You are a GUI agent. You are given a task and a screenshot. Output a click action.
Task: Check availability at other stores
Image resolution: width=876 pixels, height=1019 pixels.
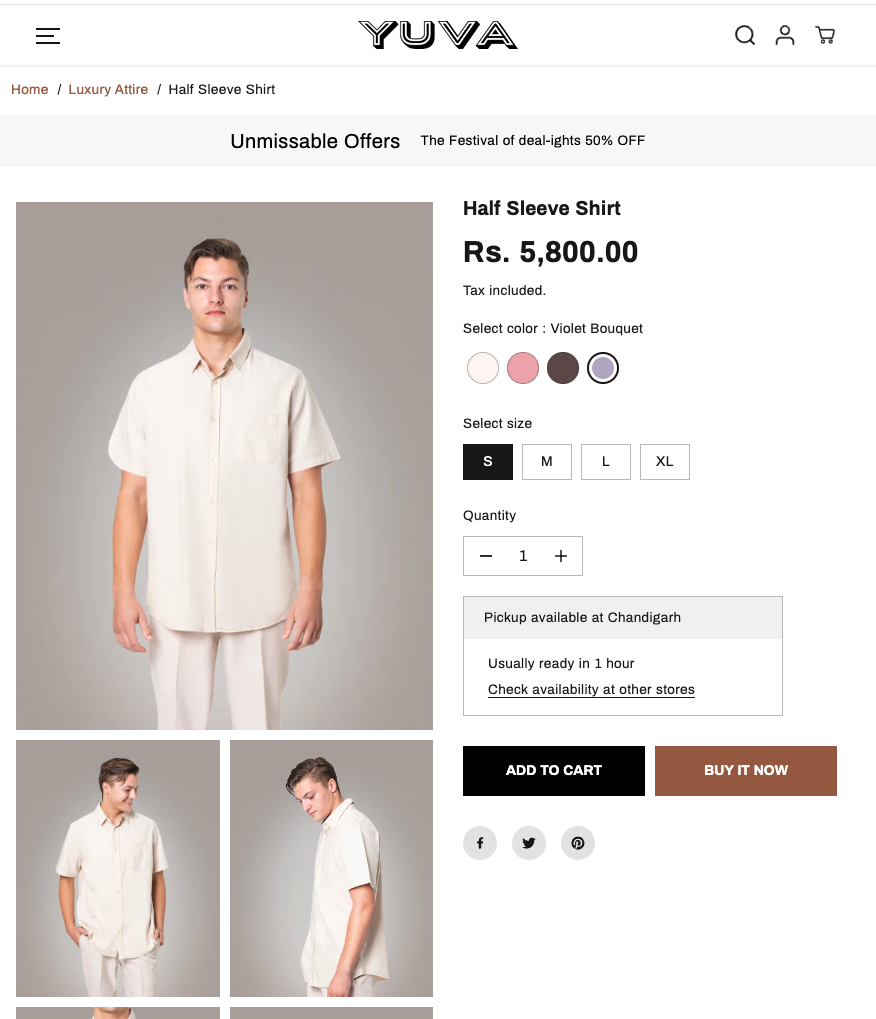(591, 690)
